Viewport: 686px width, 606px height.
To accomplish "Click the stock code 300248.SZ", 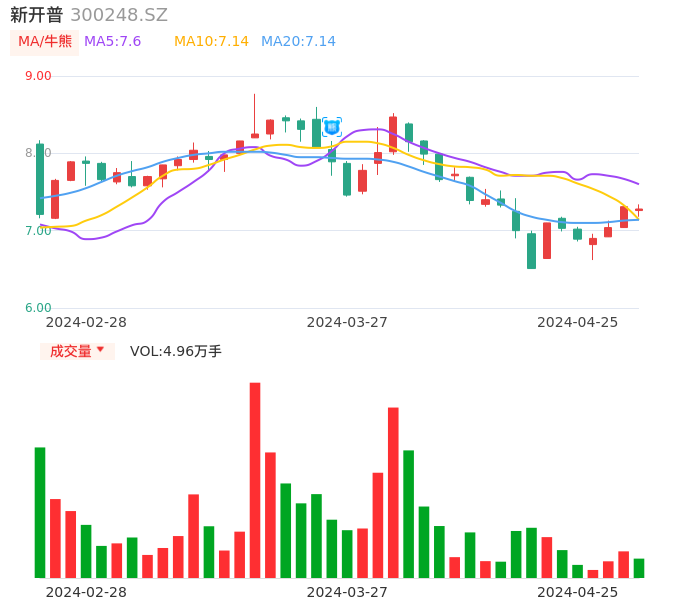I will pyautogui.click(x=119, y=15).
